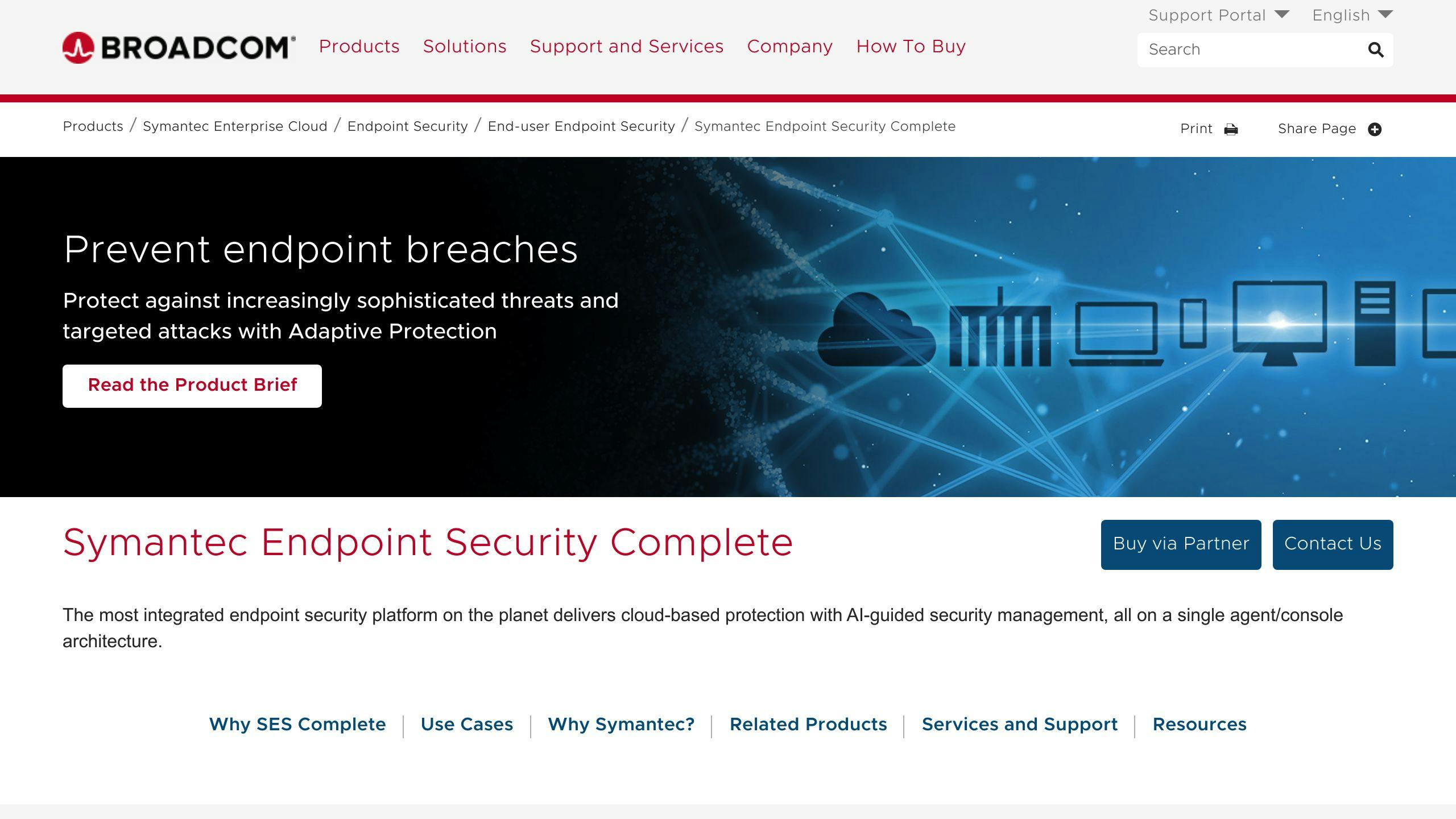The image size is (1456, 819).
Task: Navigate to Services and Support section
Action: (x=1019, y=724)
